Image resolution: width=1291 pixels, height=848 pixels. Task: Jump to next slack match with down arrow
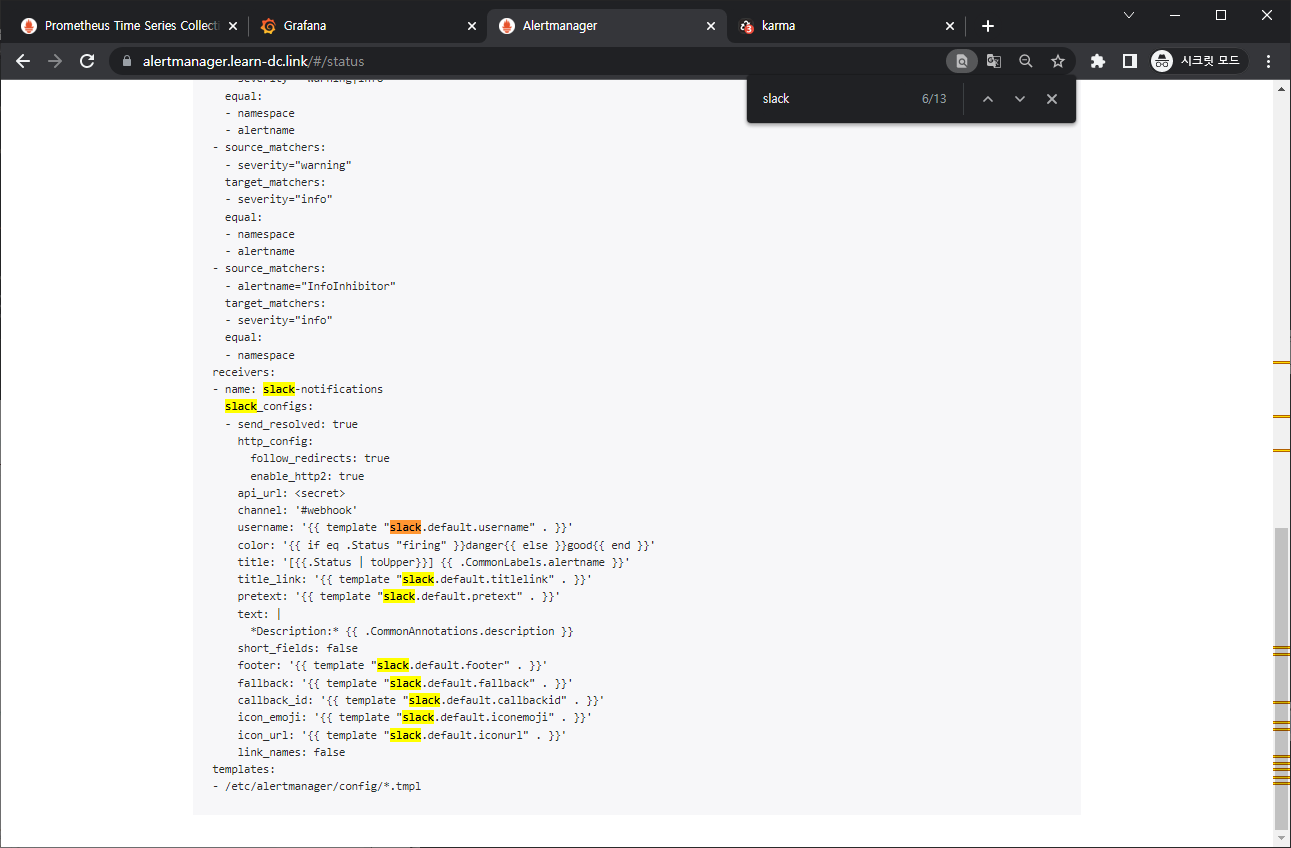coord(1019,98)
